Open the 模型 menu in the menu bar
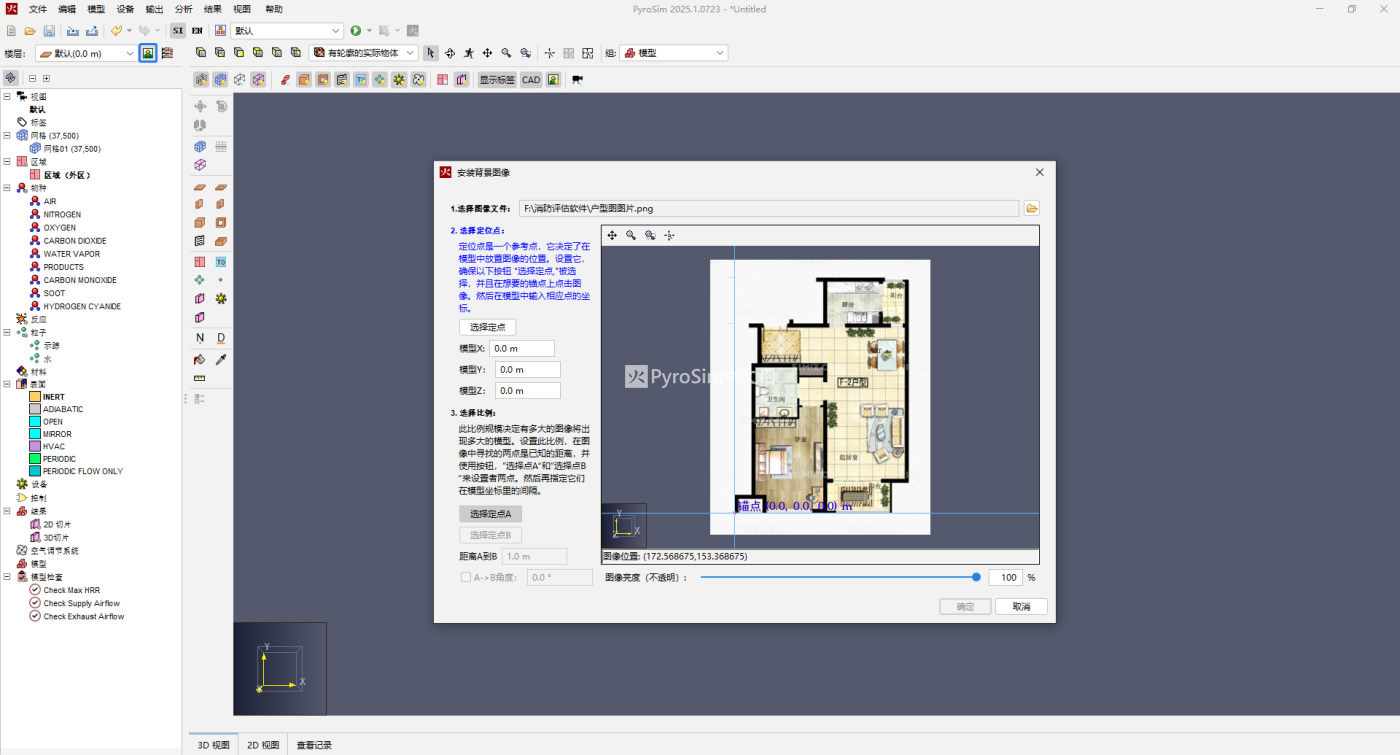Screen dimensions: 1400x755 coord(95,9)
